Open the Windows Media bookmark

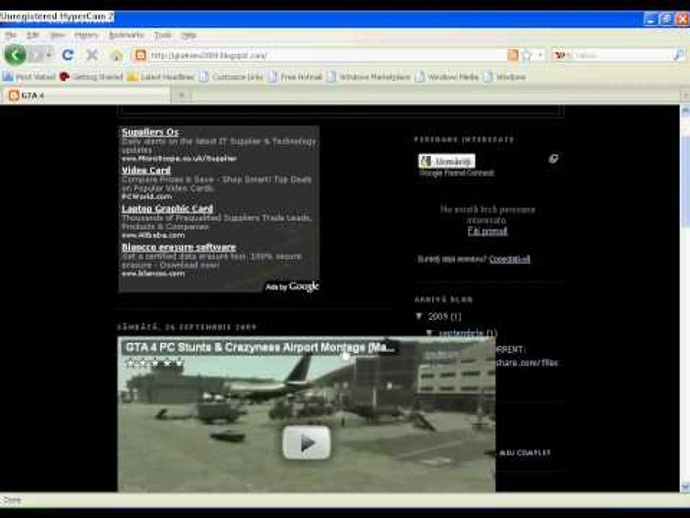point(447,77)
